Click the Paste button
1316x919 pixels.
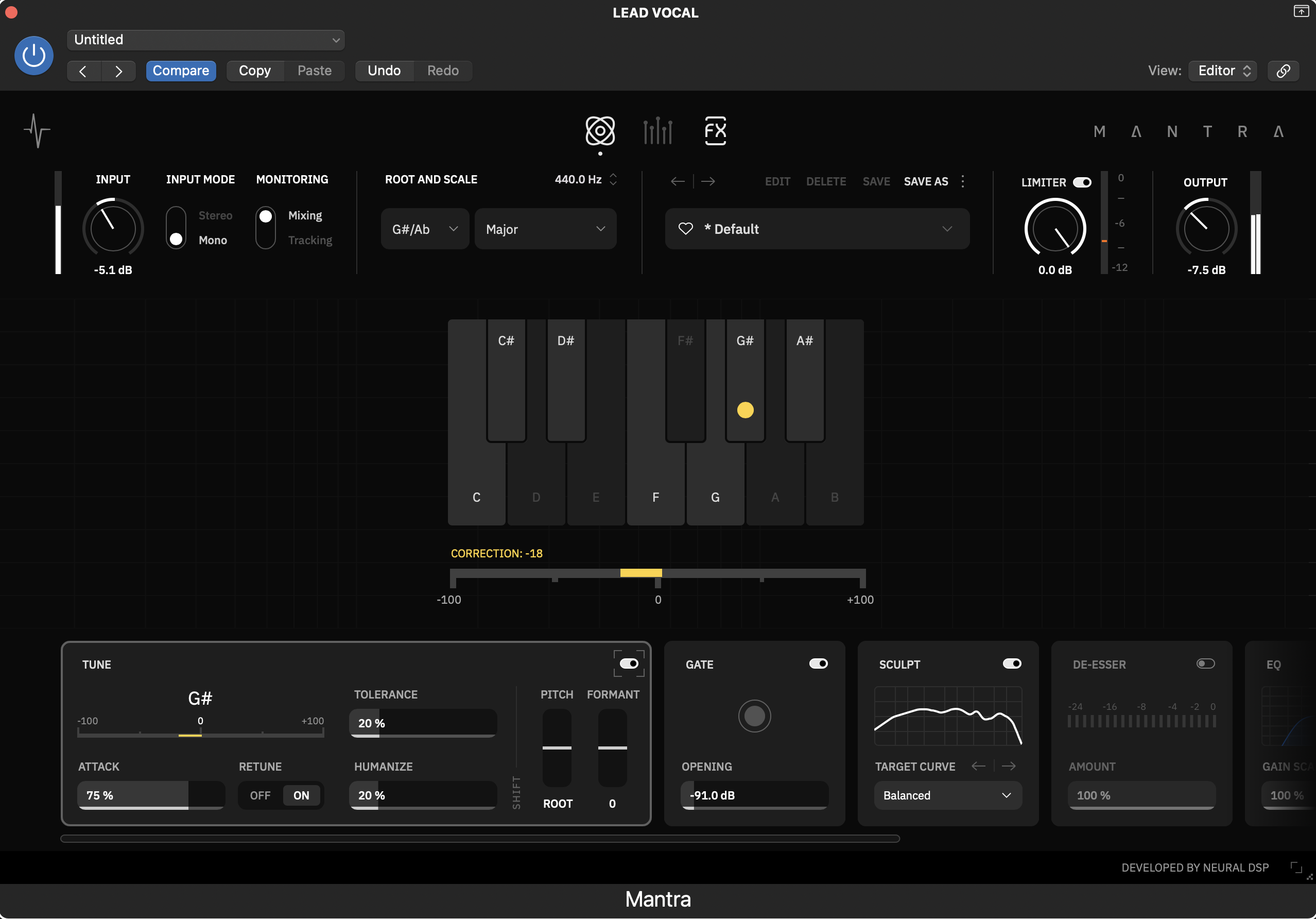(x=314, y=71)
